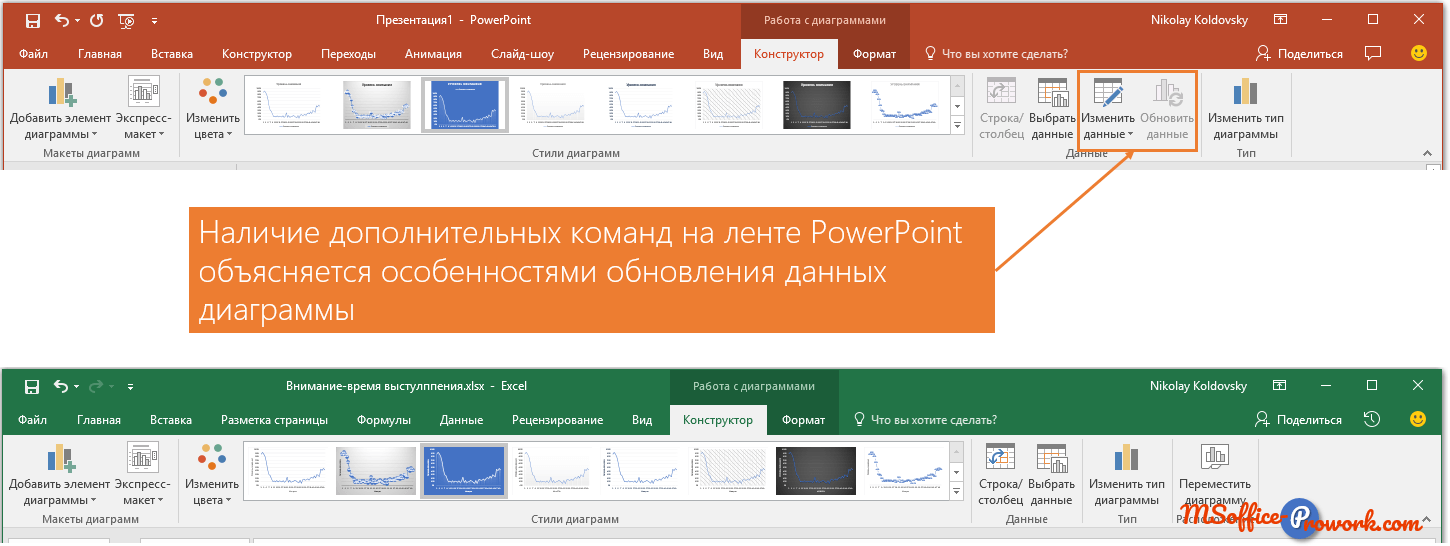This screenshot has height=546, width=1450.
Task: Open Разметка страницы tab in Excel
Action: click(x=274, y=420)
